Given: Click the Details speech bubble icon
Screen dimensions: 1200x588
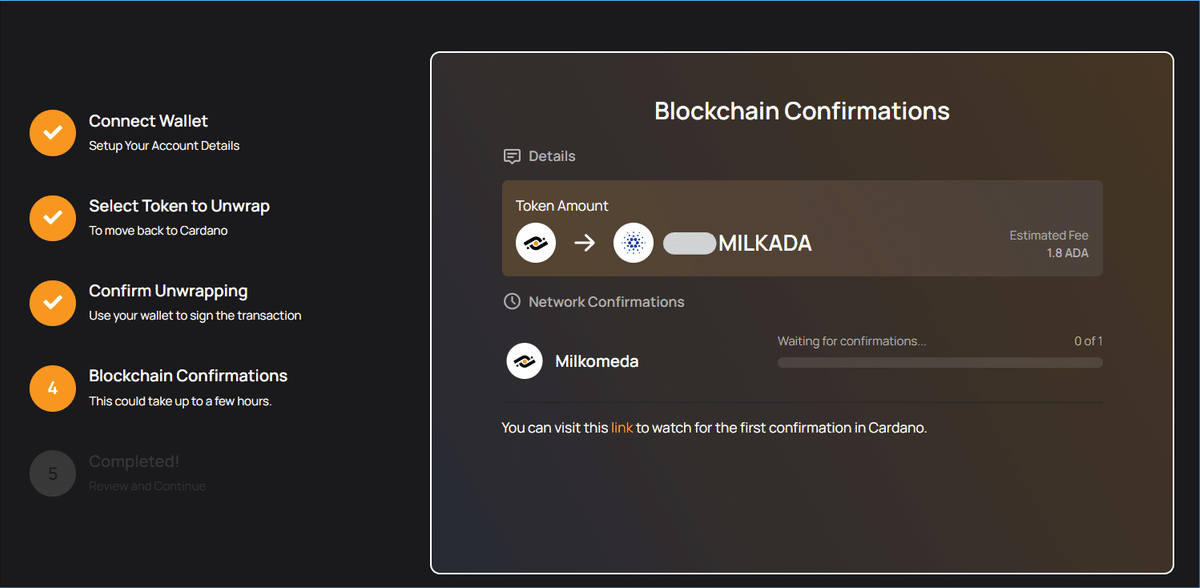Looking at the screenshot, I should pyautogui.click(x=512, y=157).
